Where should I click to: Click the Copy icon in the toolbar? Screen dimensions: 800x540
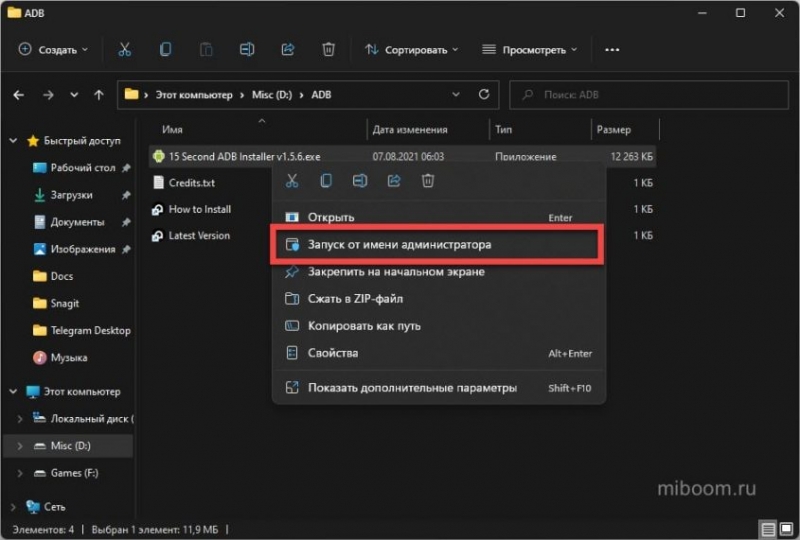tap(165, 50)
